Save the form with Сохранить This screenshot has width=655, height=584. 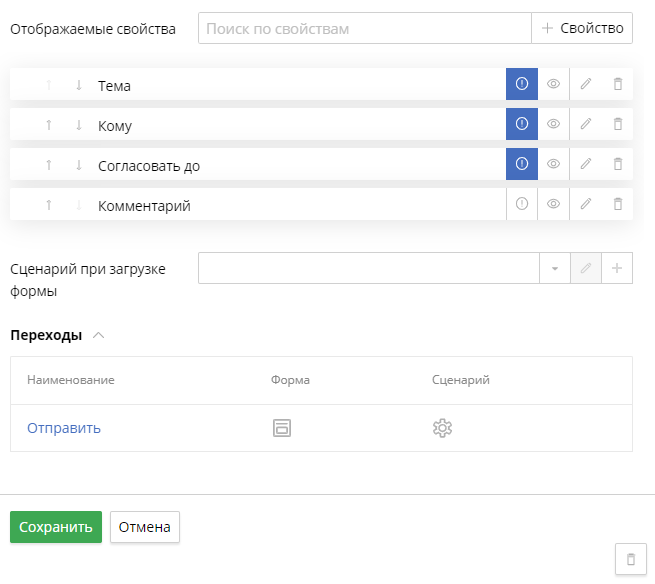click(x=56, y=527)
